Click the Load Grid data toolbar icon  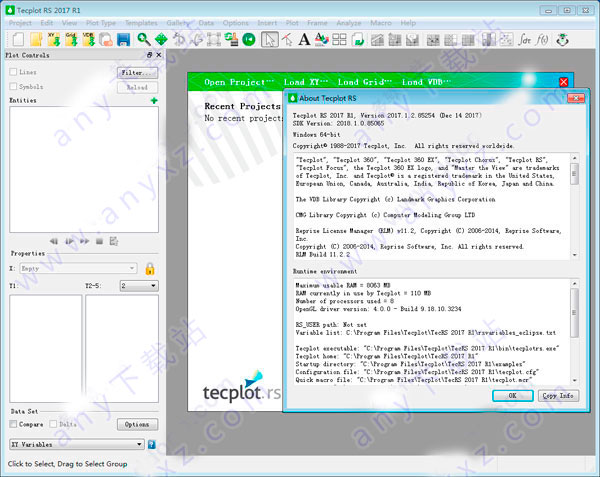[x=71, y=39]
